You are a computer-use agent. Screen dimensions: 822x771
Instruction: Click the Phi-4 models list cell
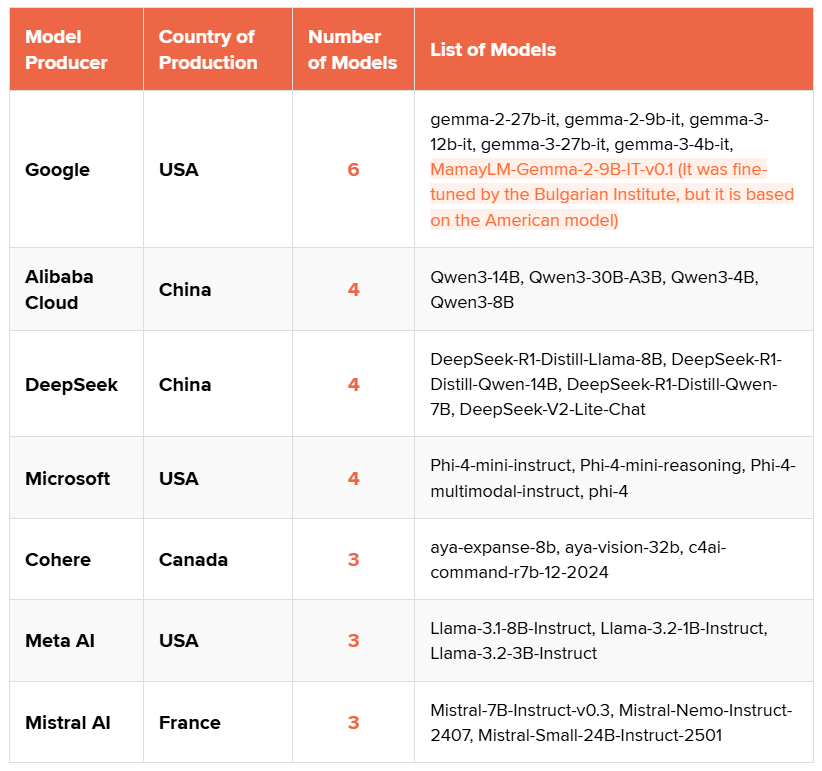tap(612, 478)
